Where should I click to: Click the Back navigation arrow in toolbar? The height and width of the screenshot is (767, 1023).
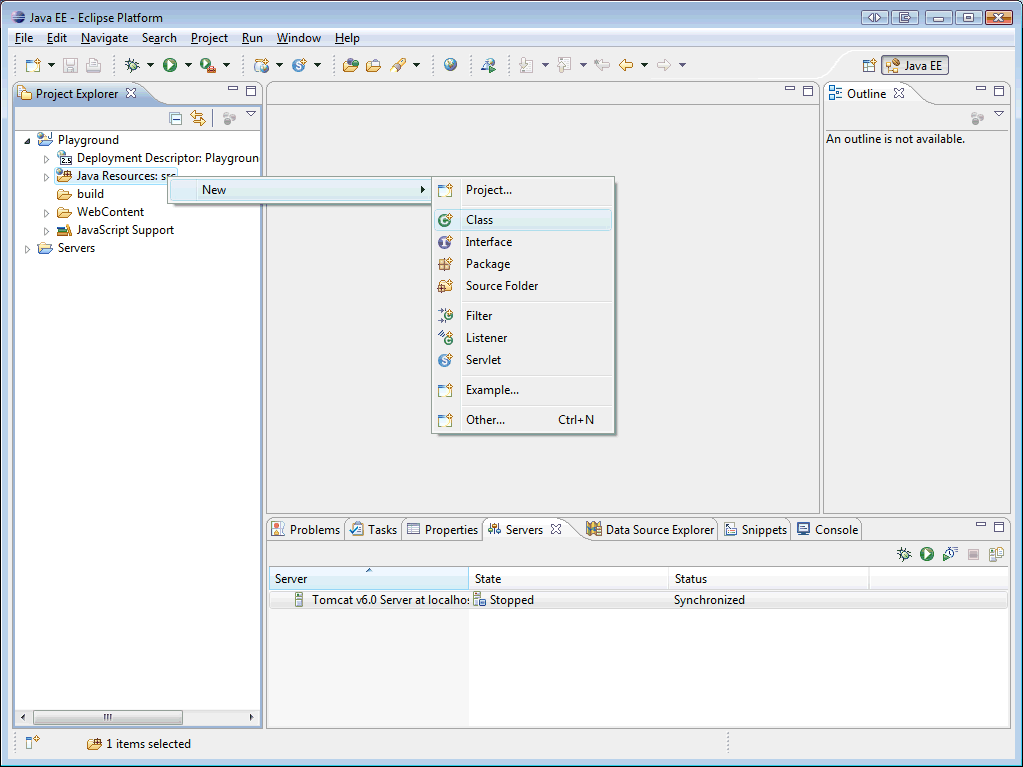point(626,65)
